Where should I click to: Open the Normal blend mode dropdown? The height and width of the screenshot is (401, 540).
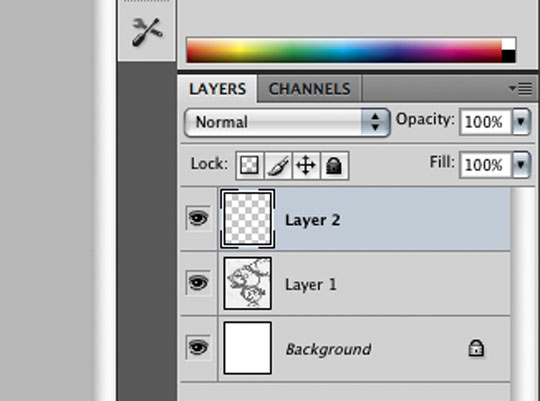point(287,122)
